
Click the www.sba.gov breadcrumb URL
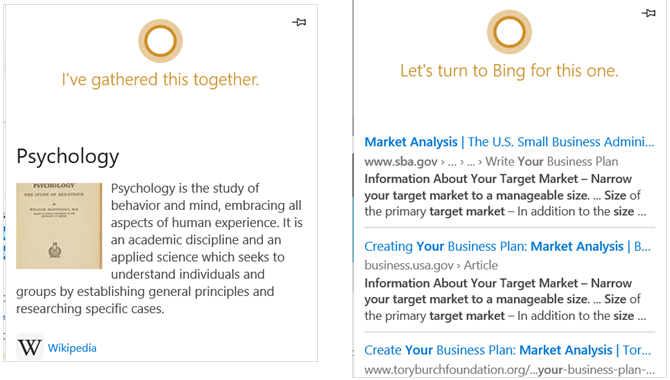pos(491,162)
